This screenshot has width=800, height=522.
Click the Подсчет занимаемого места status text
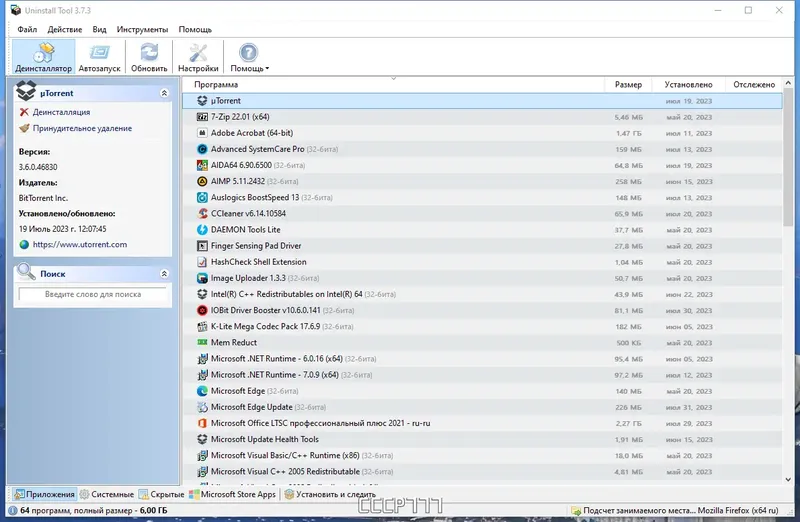point(681,510)
